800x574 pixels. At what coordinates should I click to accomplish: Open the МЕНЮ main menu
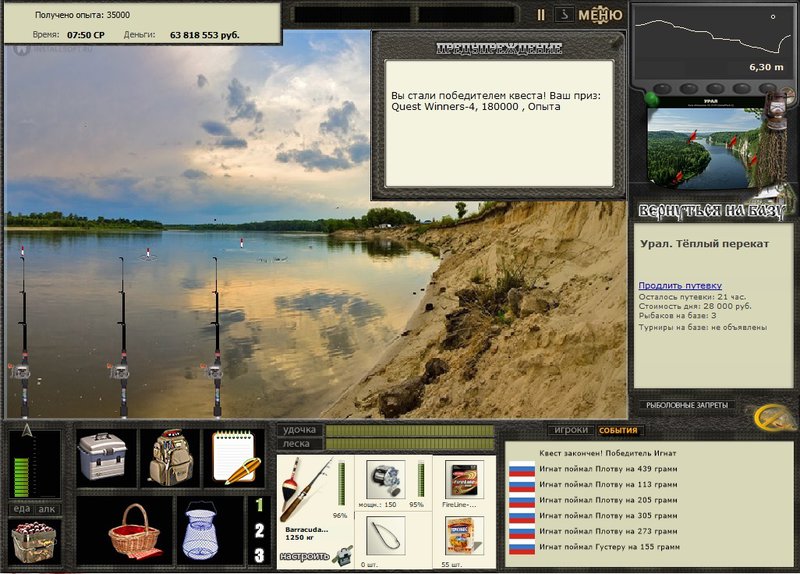(x=600, y=15)
